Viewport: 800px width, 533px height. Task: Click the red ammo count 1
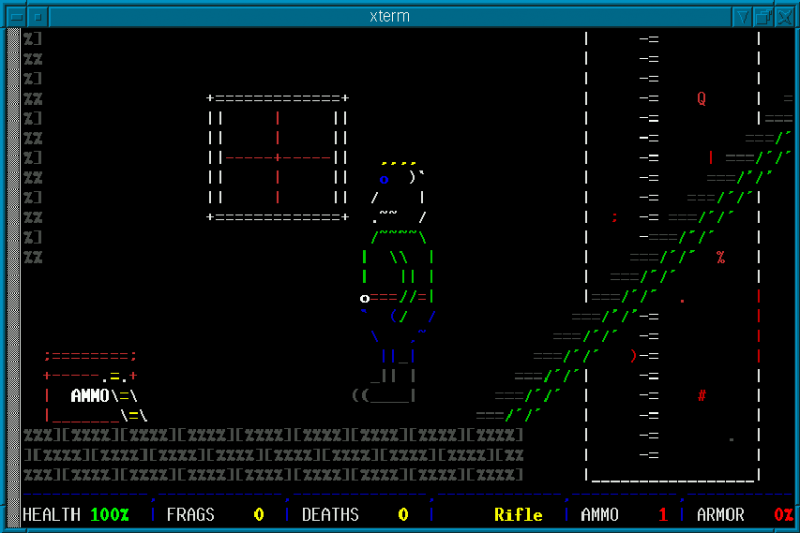(x=663, y=515)
